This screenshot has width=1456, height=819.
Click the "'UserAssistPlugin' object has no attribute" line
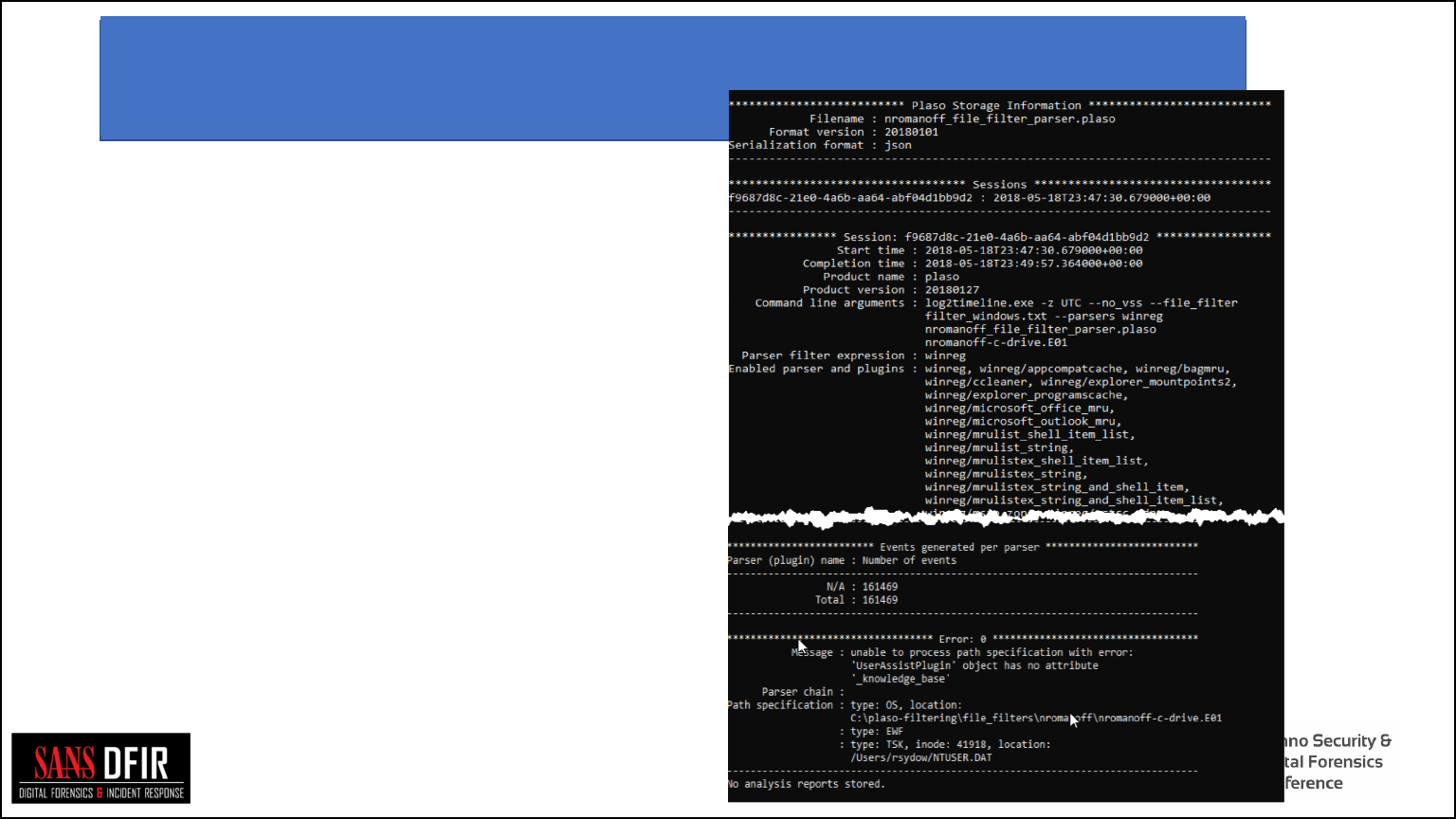pos(974,665)
